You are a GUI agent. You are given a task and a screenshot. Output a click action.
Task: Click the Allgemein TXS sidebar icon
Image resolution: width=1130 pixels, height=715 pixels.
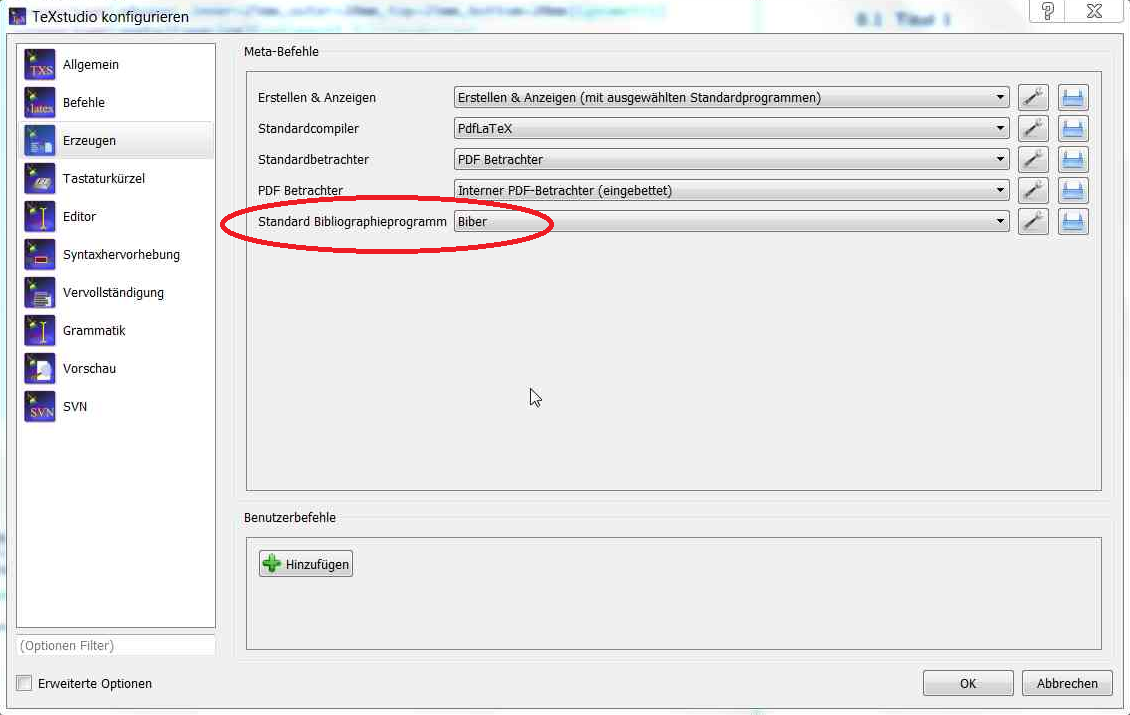tap(40, 65)
